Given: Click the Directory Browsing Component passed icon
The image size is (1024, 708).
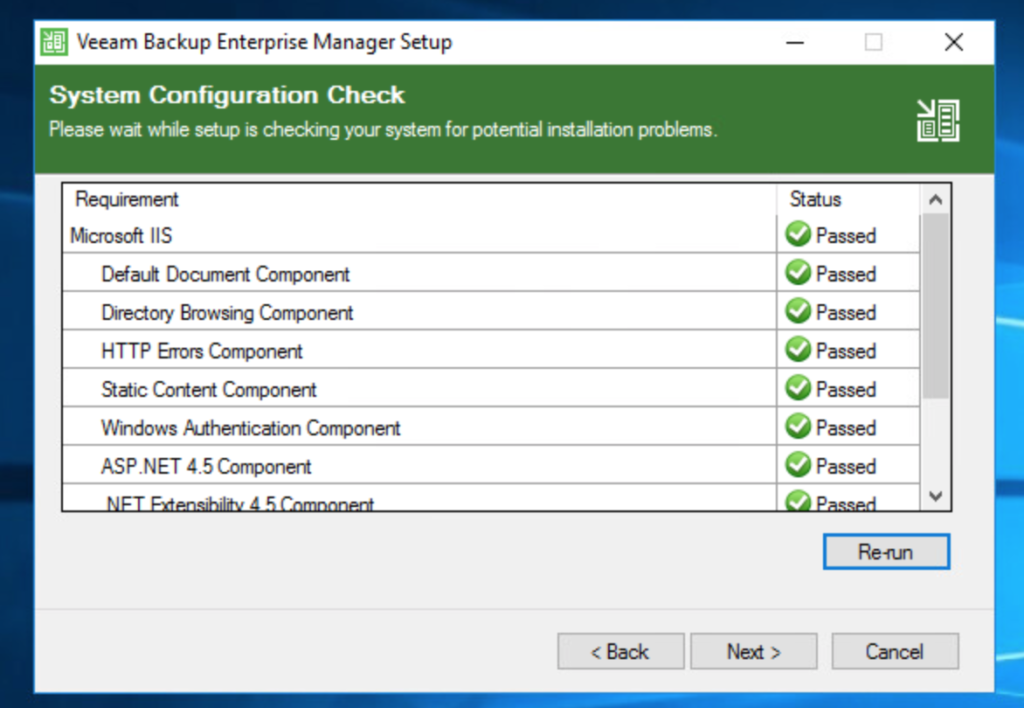Looking at the screenshot, I should [x=798, y=311].
